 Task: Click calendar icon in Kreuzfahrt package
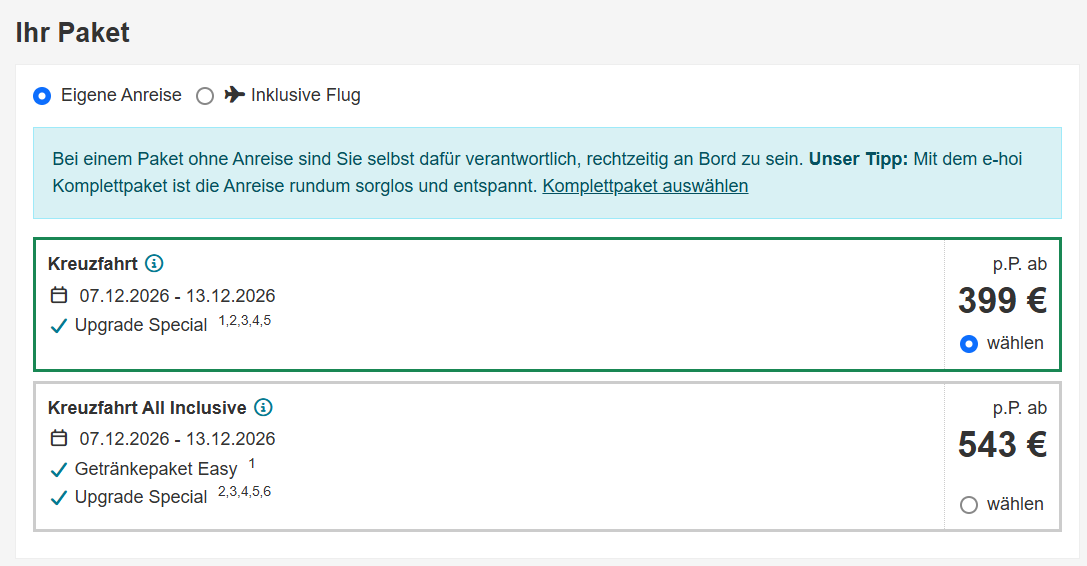coord(59,295)
